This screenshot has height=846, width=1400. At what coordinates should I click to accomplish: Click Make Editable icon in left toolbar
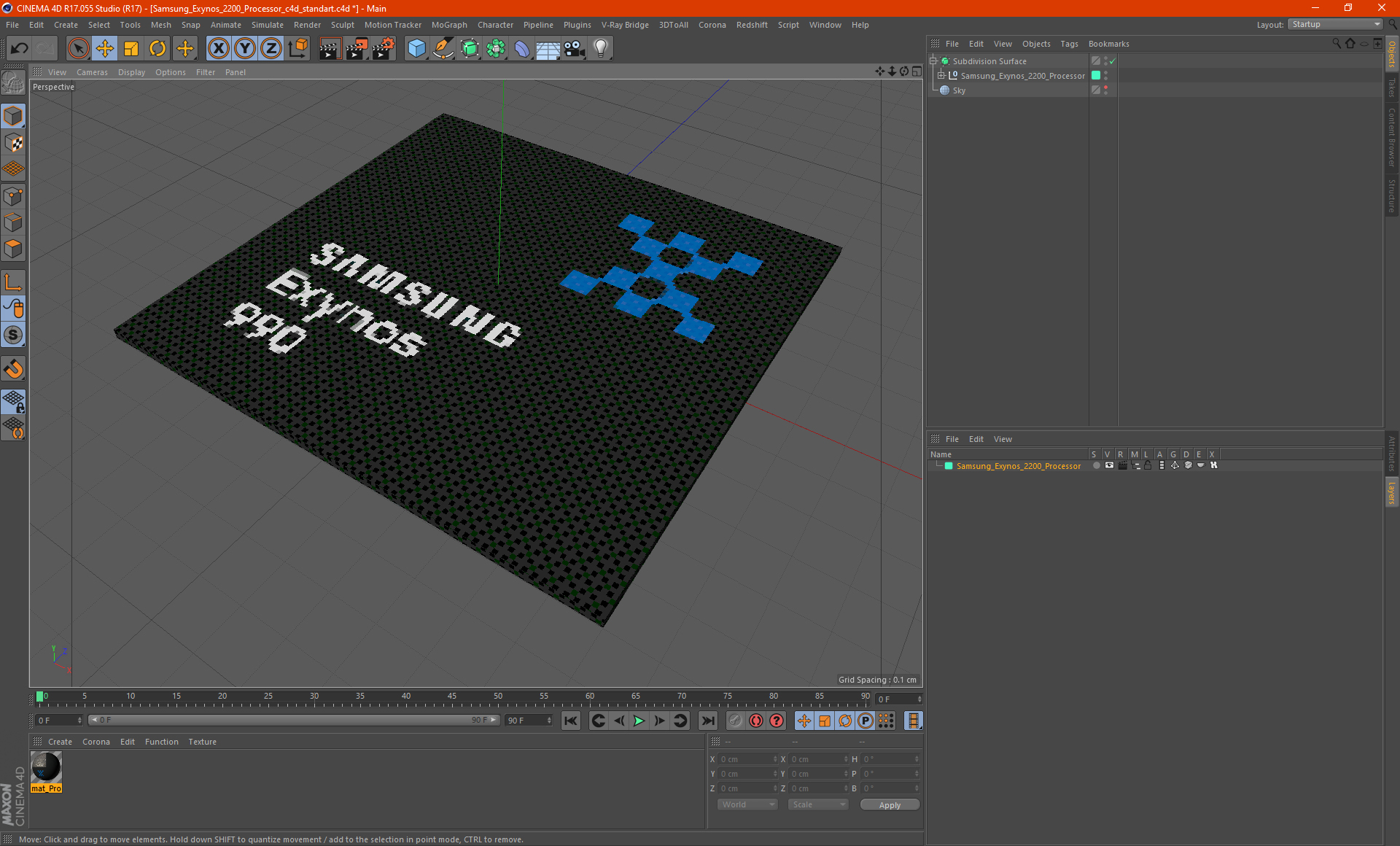[x=13, y=83]
